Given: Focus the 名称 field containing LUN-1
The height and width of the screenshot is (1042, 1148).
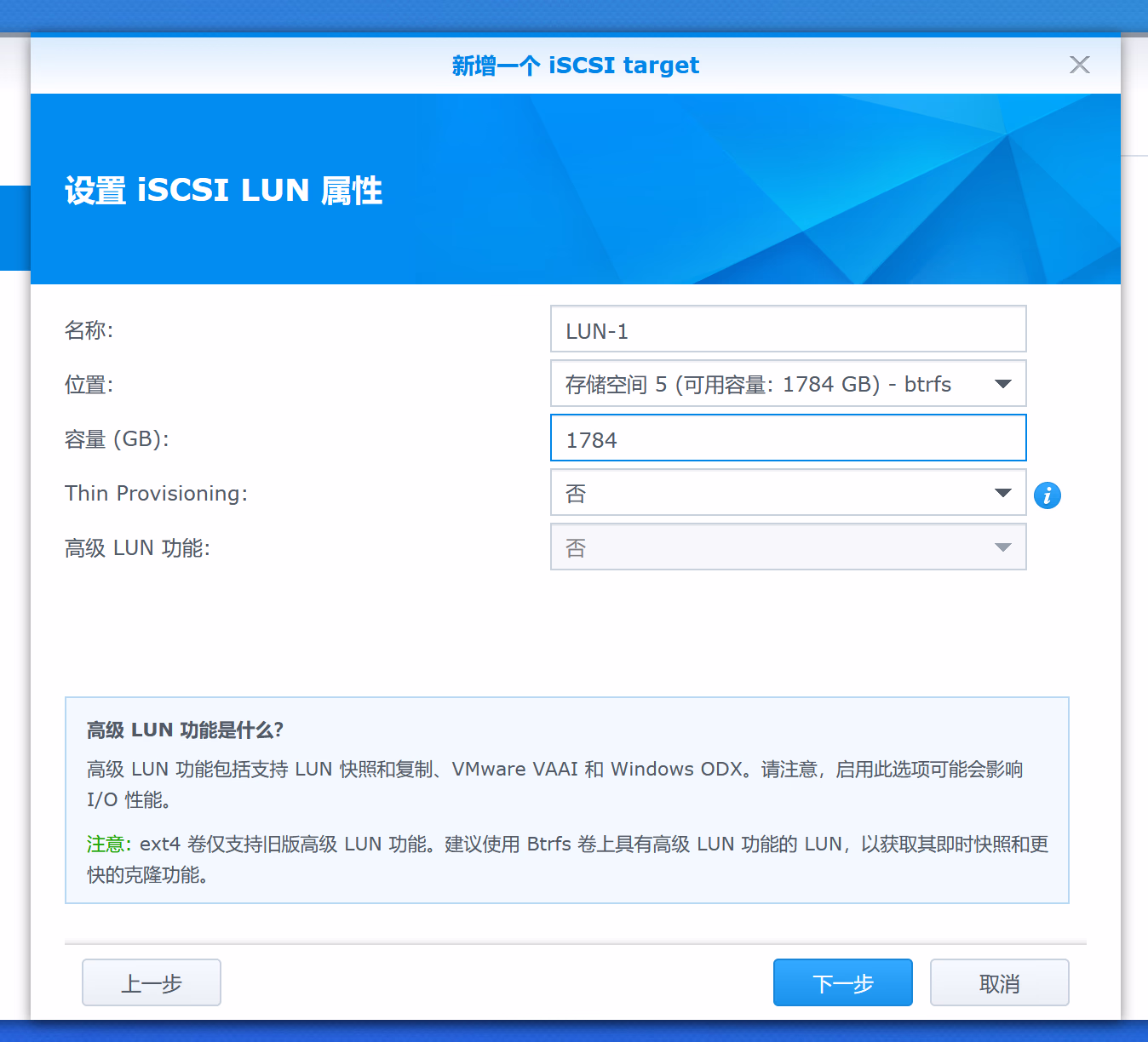Looking at the screenshot, I should (x=788, y=330).
